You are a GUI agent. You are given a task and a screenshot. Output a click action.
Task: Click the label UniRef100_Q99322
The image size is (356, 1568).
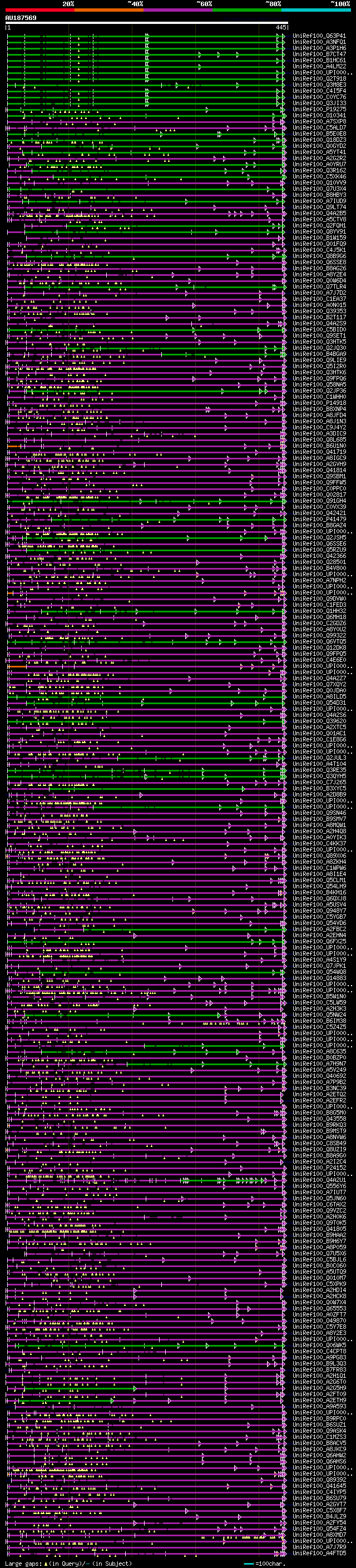click(x=319, y=635)
